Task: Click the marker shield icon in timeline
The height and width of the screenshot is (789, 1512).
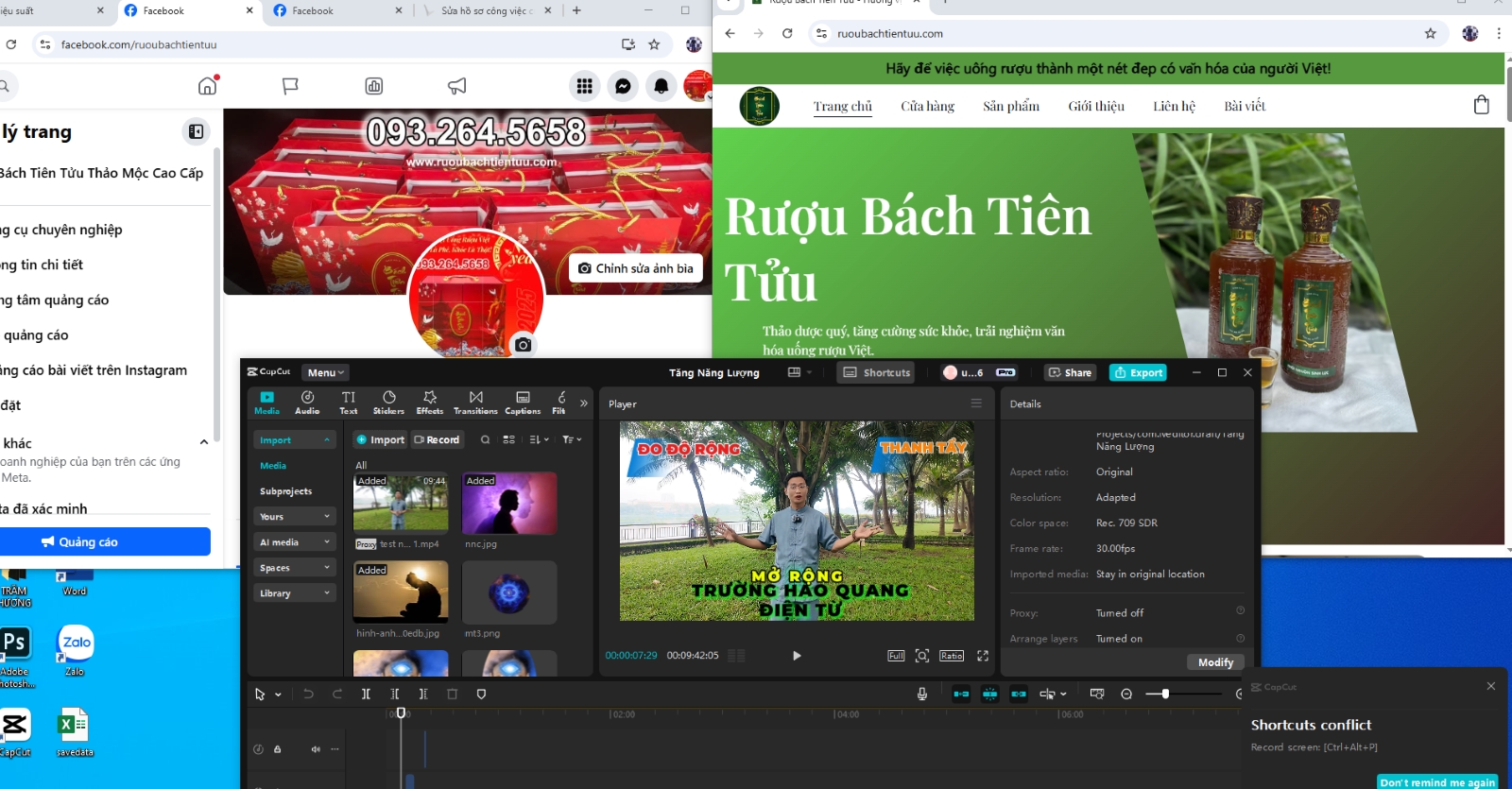Action: click(481, 694)
